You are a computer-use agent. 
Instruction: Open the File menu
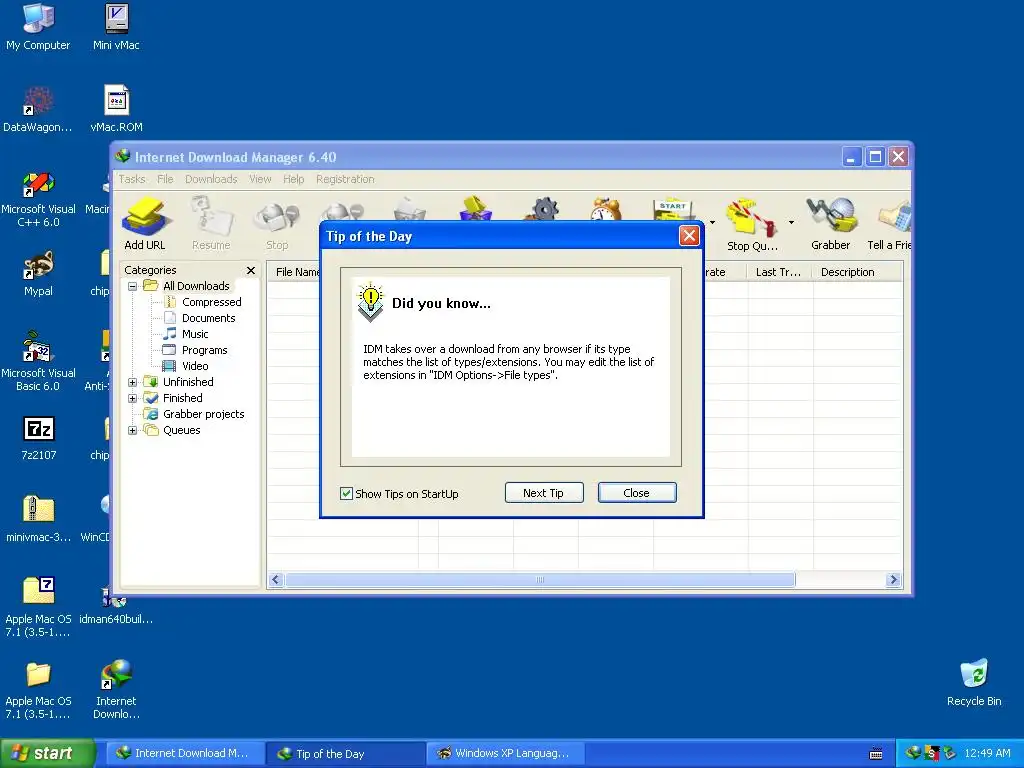click(165, 179)
